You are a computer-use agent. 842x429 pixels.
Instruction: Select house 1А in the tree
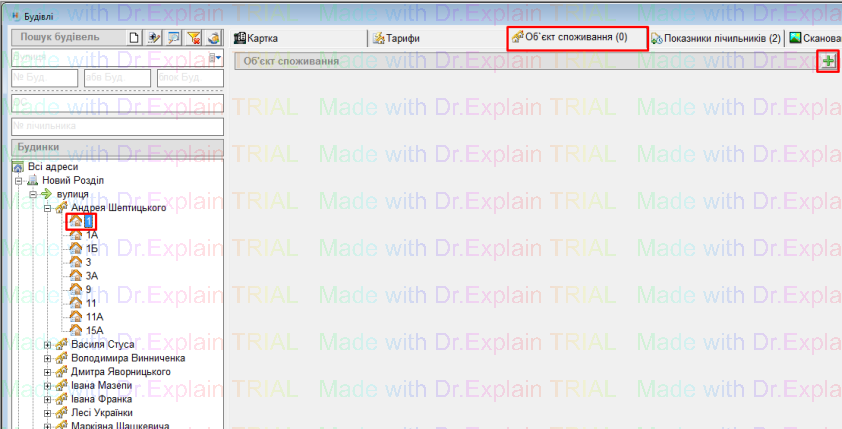[x=91, y=235]
